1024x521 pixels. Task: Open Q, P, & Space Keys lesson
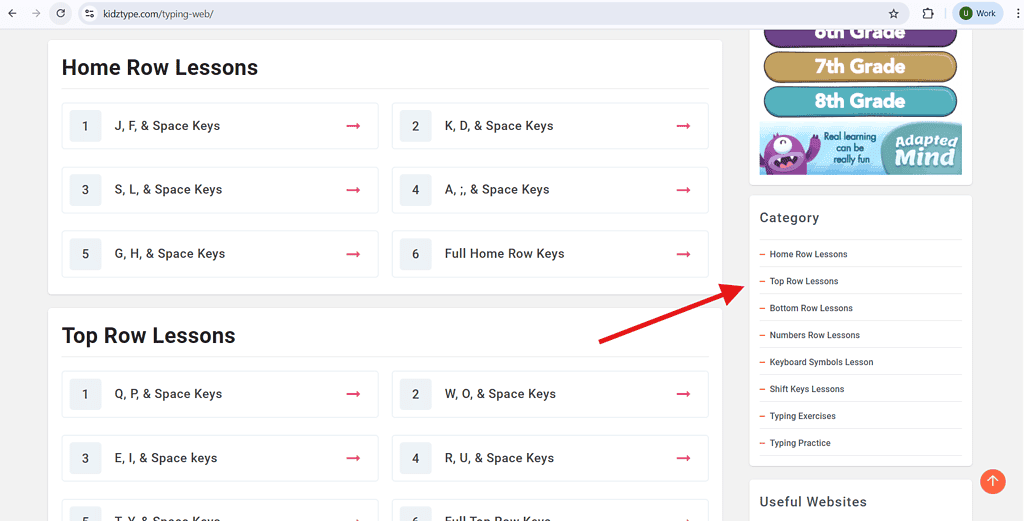click(220, 394)
